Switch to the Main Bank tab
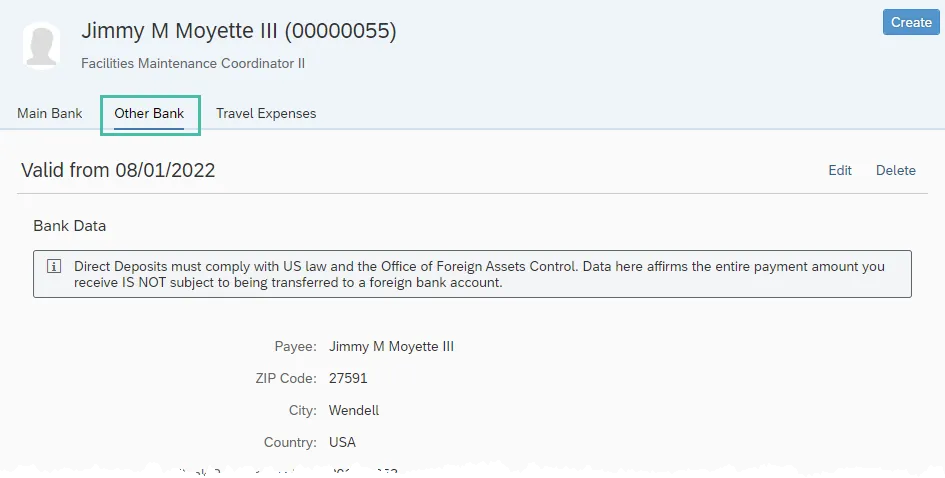This screenshot has width=945, height=478. pos(49,113)
